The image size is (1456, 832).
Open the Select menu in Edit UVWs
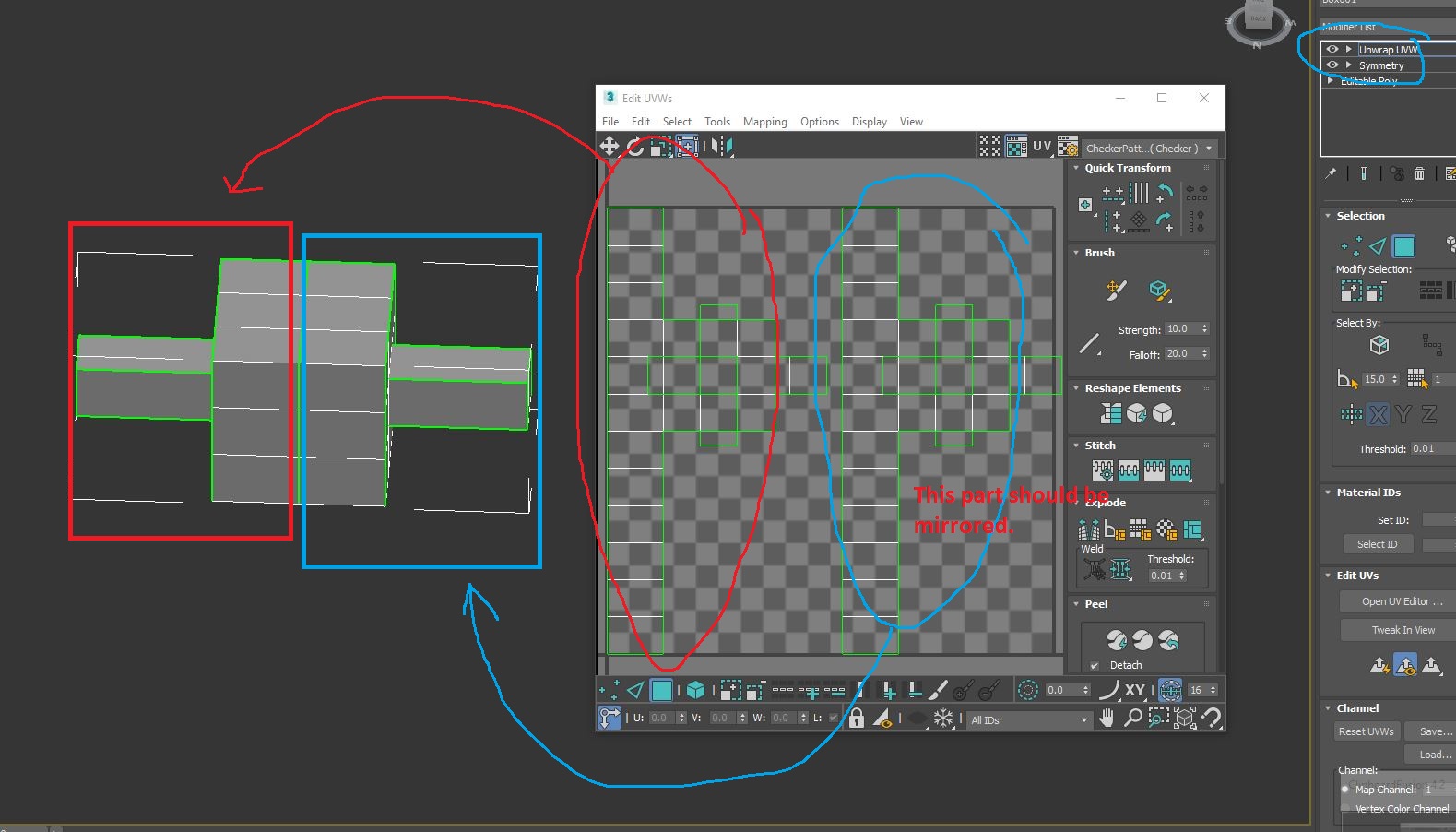pos(677,122)
